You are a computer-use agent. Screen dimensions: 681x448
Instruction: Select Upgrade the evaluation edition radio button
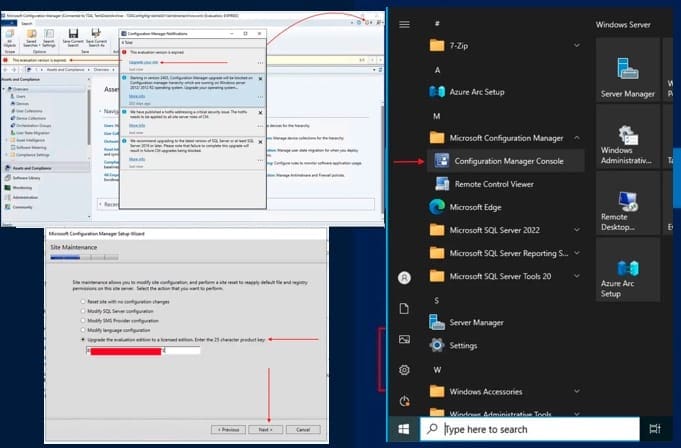pos(83,339)
